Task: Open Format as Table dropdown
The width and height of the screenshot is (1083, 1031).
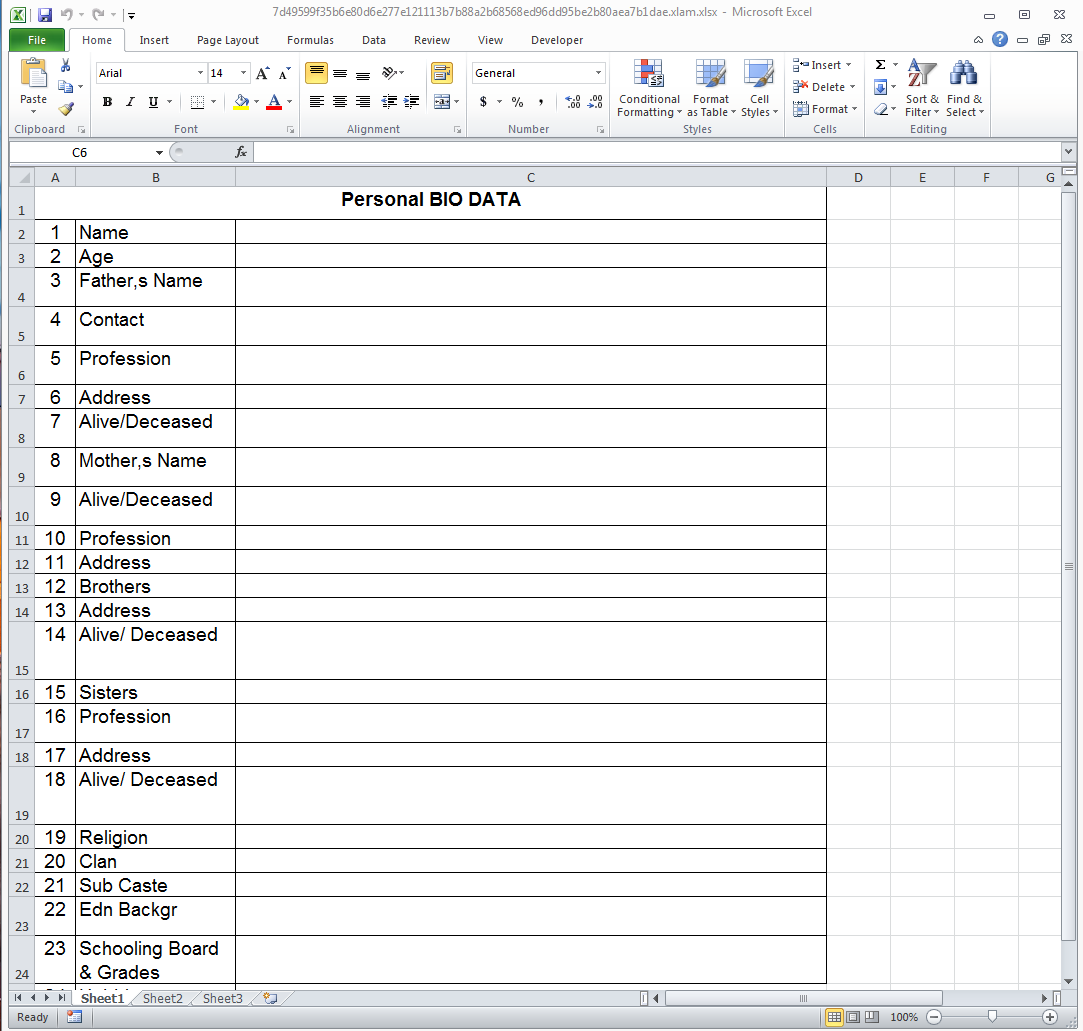Action: pyautogui.click(x=711, y=88)
